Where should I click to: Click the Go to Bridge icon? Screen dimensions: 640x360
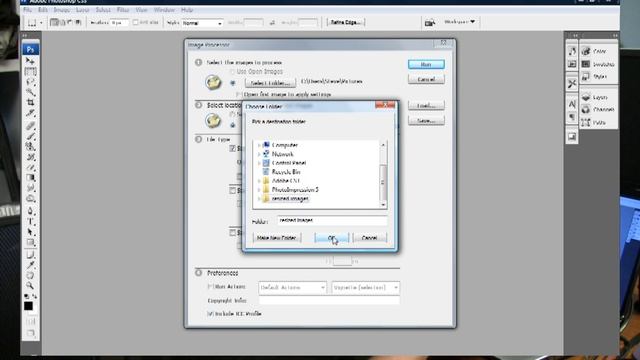point(429,23)
